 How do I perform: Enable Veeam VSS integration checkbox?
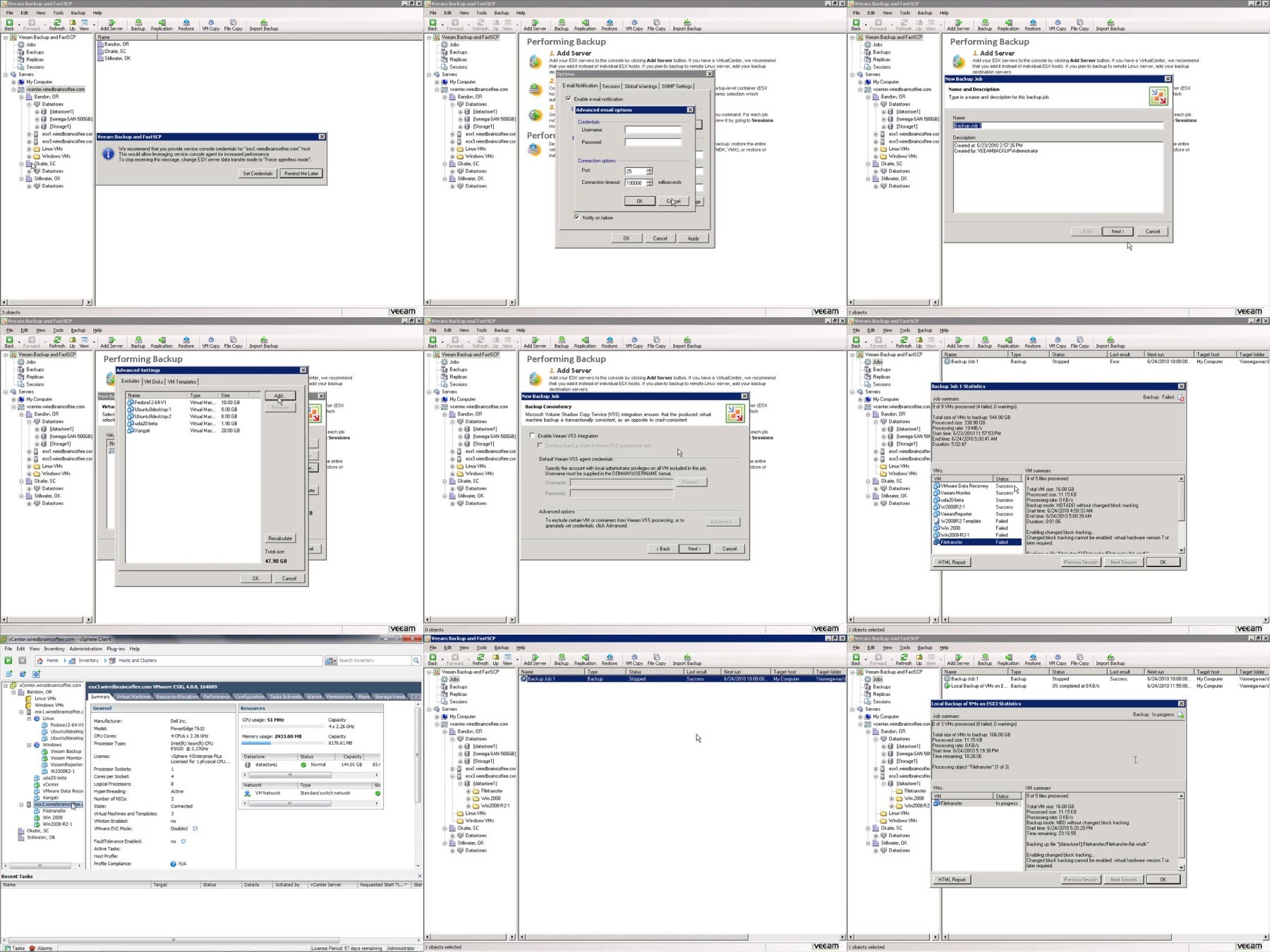(x=533, y=436)
